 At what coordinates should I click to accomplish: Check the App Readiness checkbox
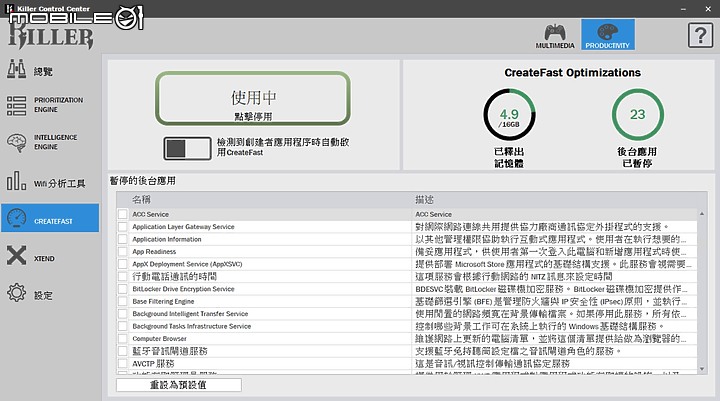(x=123, y=251)
